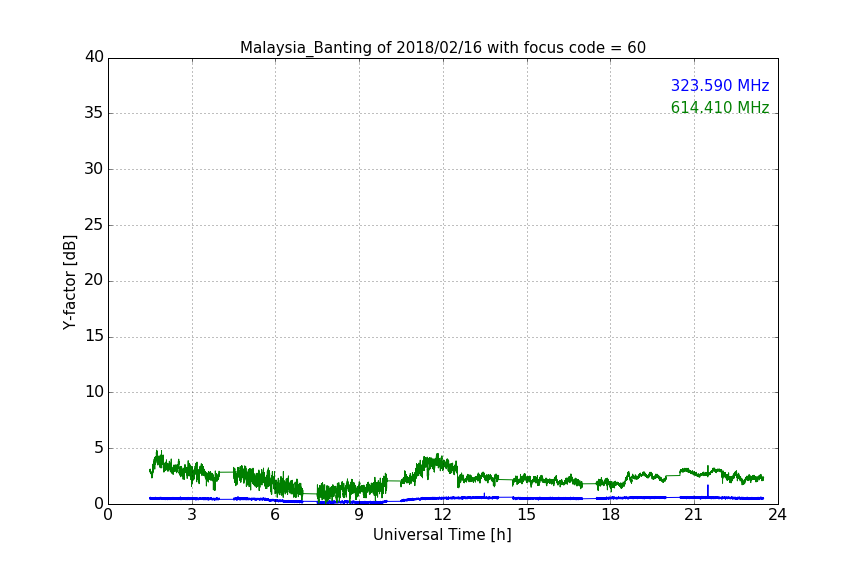
Task: Click the x-axis tick label 24
Action: tap(777, 515)
